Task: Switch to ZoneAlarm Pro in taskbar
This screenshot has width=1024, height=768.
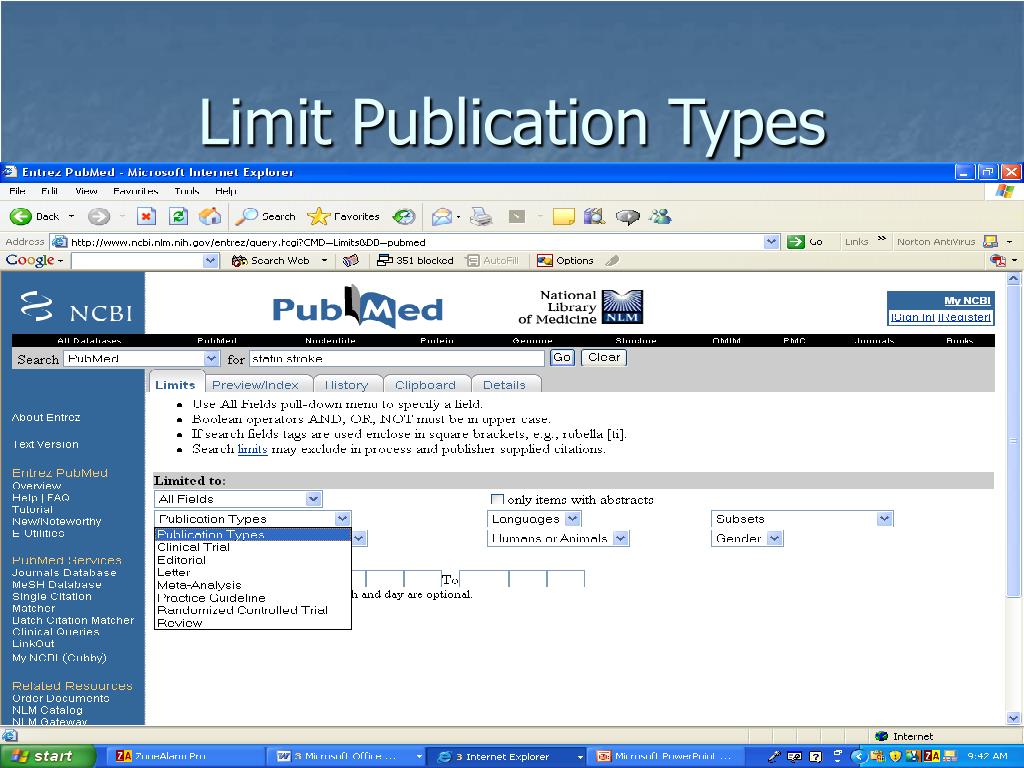Action: click(183, 756)
